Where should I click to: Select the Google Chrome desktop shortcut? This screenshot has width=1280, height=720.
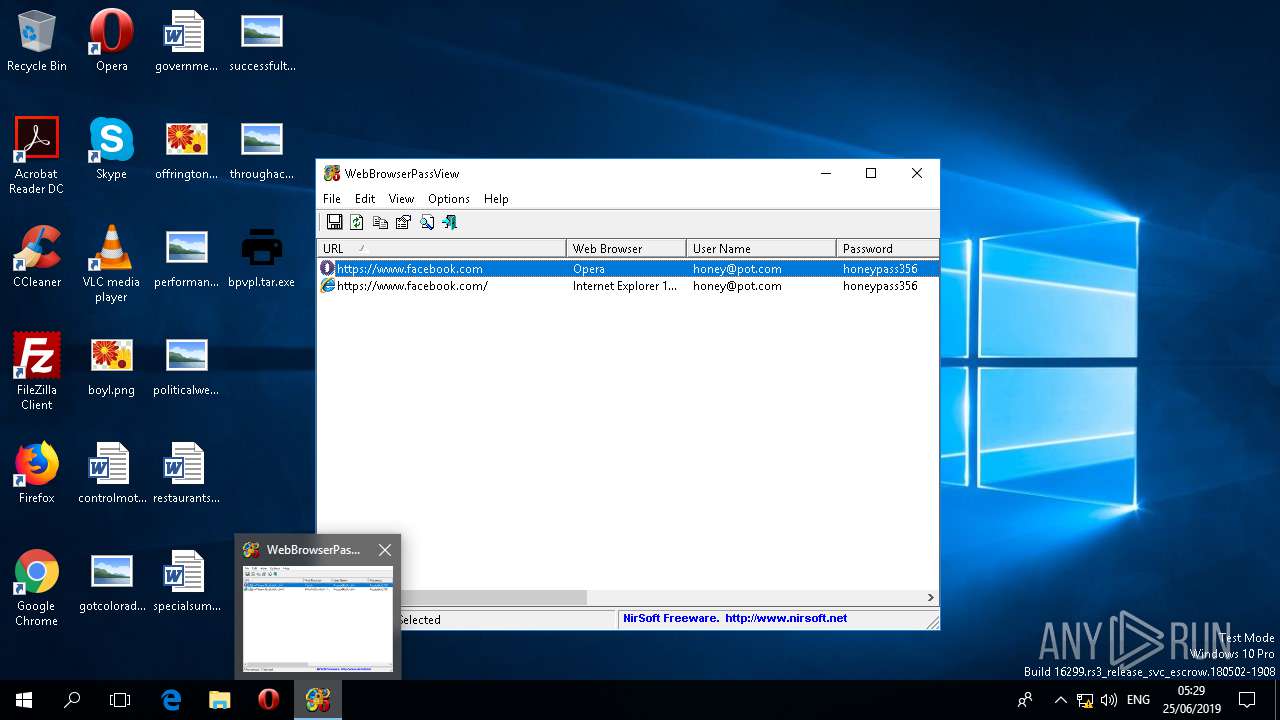(x=37, y=588)
